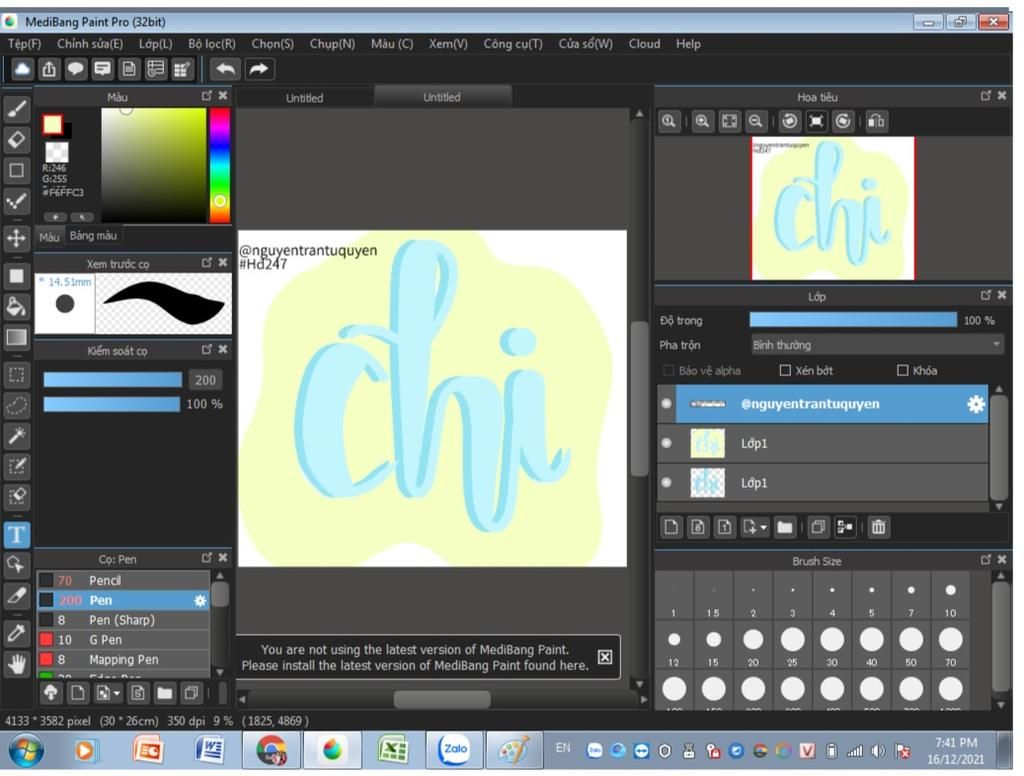Open the Pha trộn blend mode dropdown

tap(876, 344)
